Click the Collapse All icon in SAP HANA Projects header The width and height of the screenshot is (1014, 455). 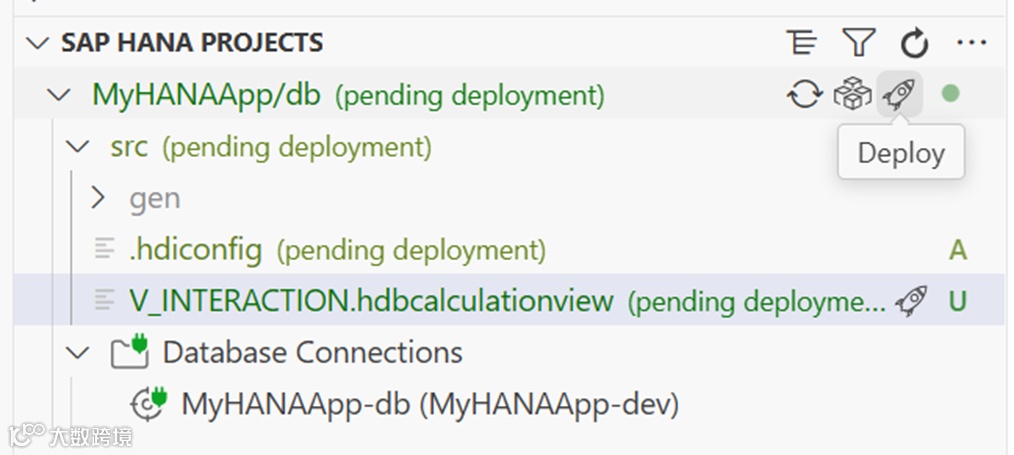pos(802,43)
